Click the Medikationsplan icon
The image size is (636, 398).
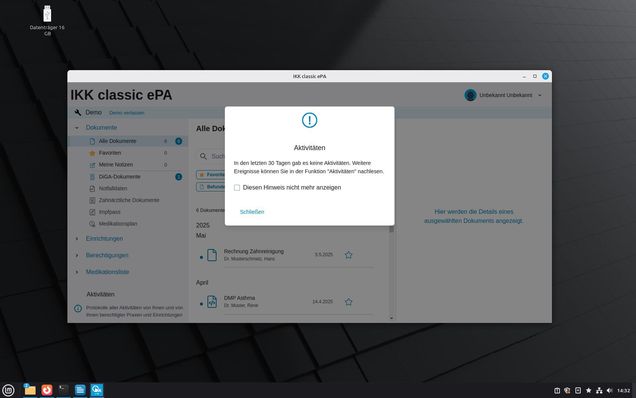click(92, 224)
